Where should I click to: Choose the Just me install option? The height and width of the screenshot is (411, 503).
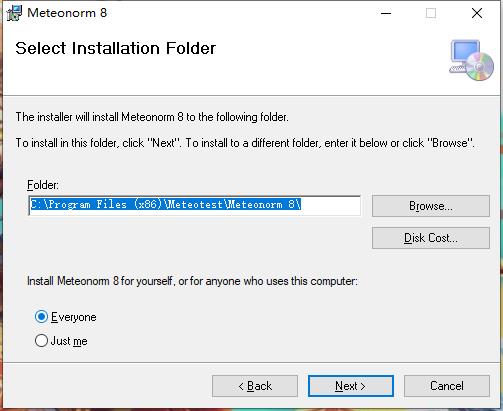[41, 341]
